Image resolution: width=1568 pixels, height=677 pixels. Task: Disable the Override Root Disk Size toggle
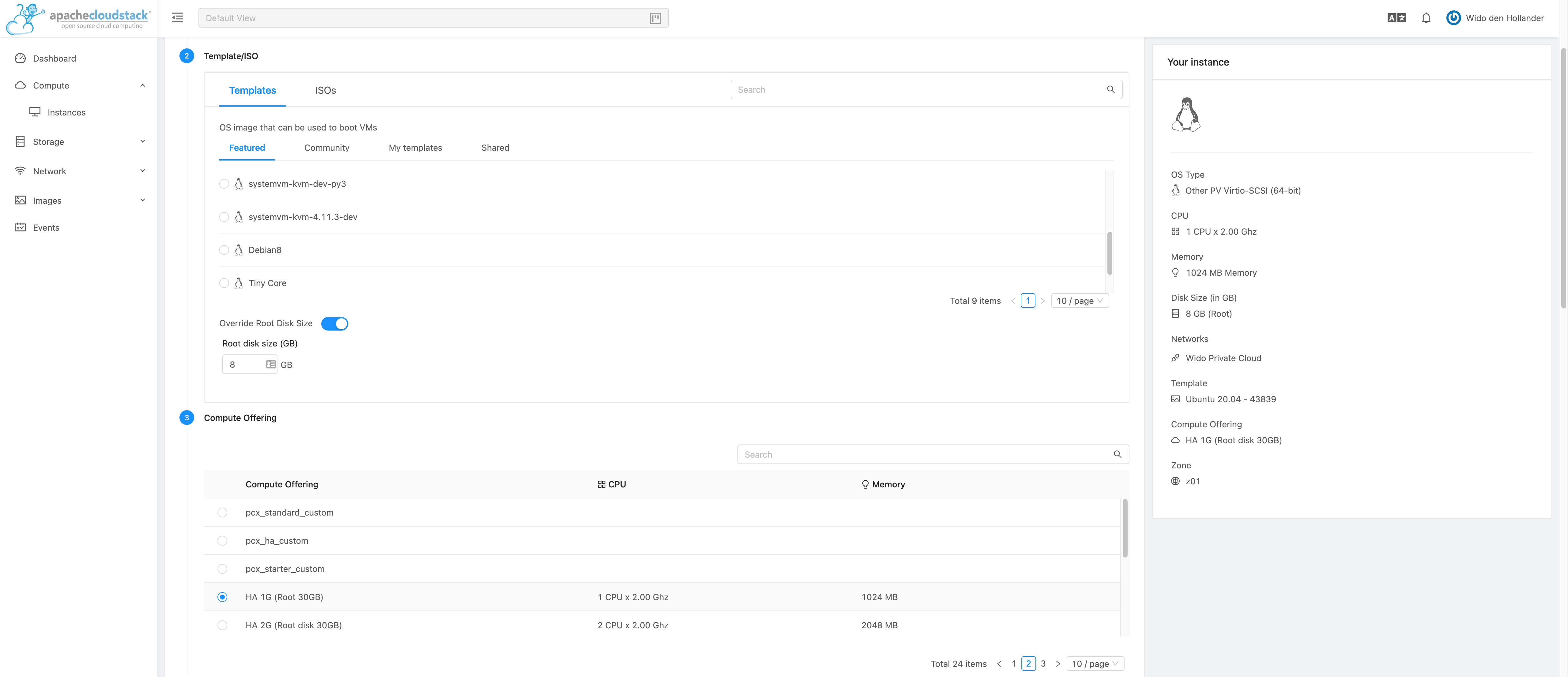click(x=335, y=323)
